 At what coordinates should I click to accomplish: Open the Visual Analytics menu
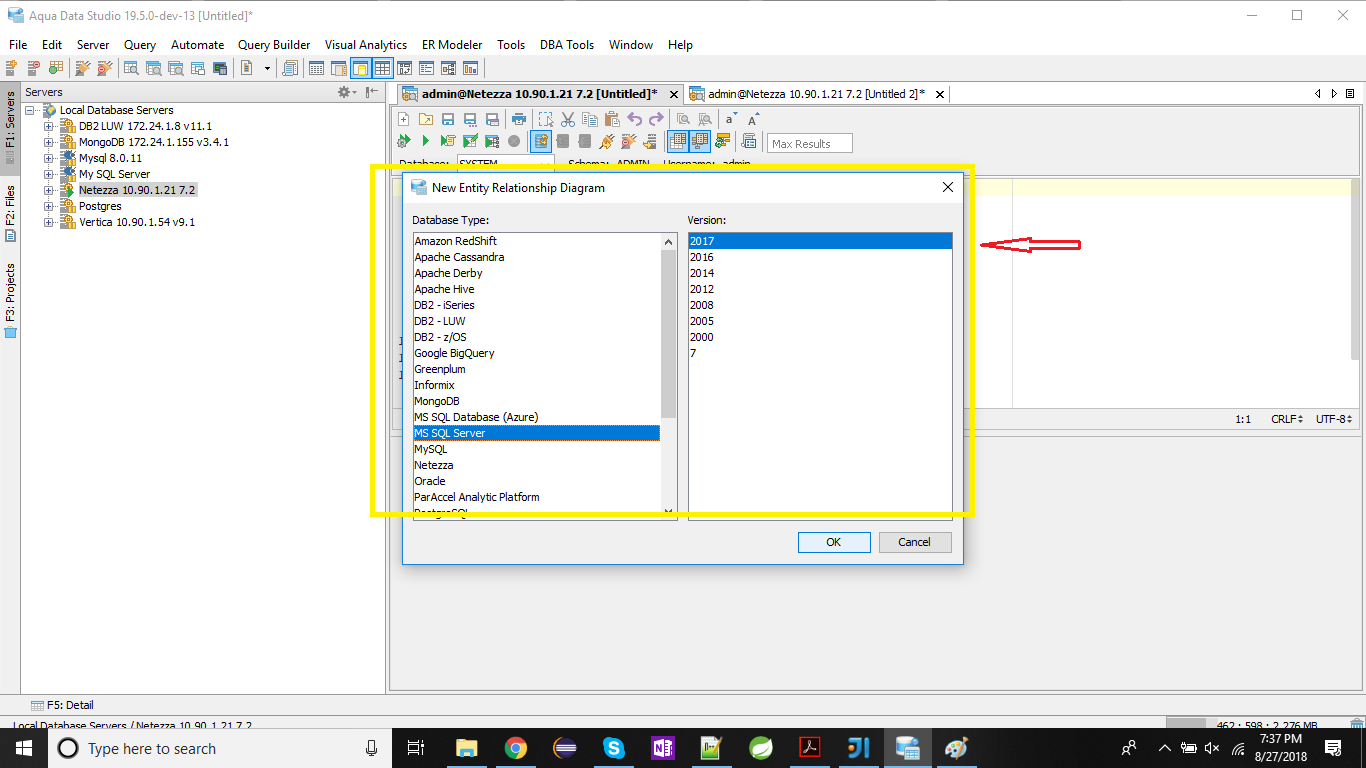click(x=366, y=45)
